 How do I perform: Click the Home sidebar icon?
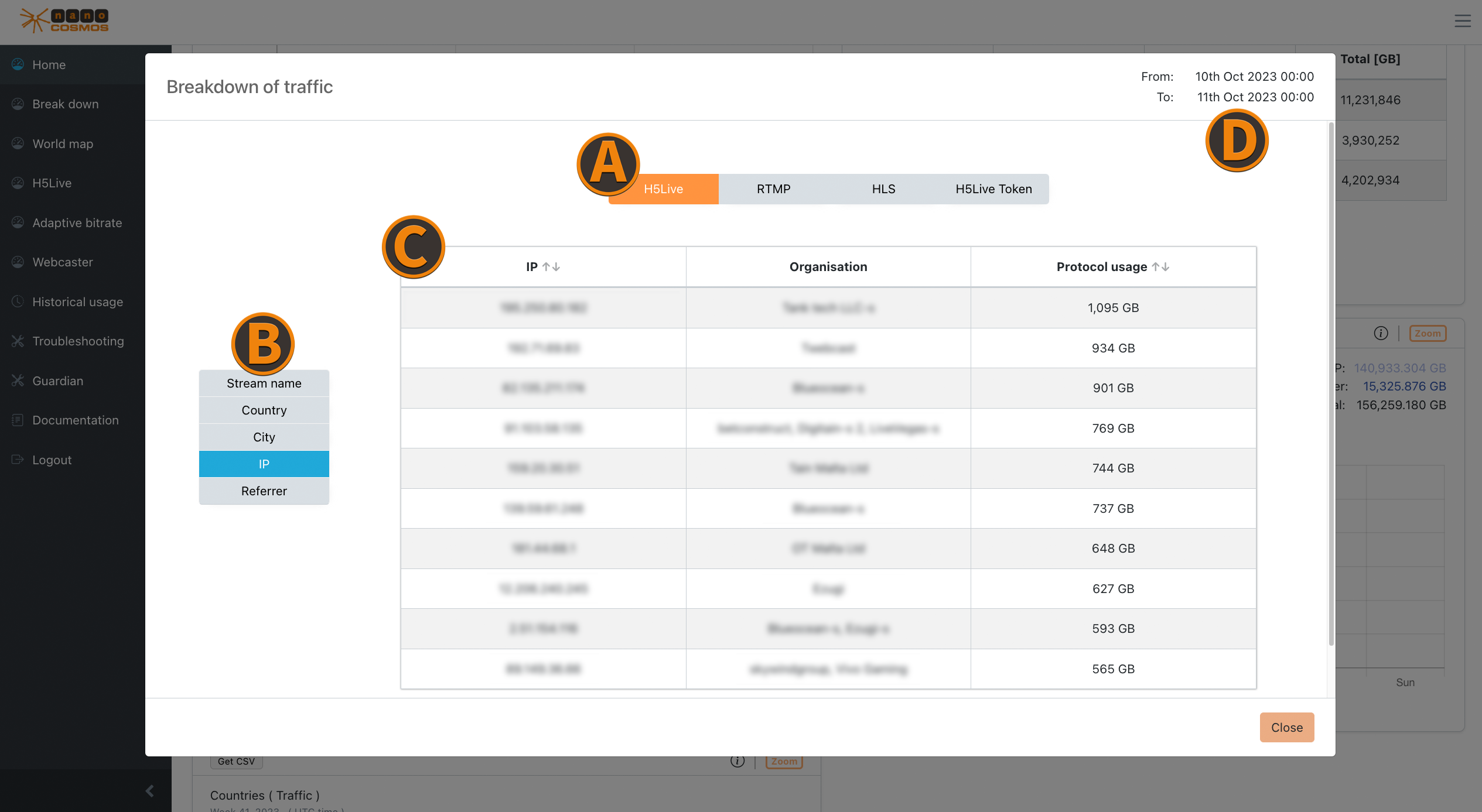pos(18,64)
